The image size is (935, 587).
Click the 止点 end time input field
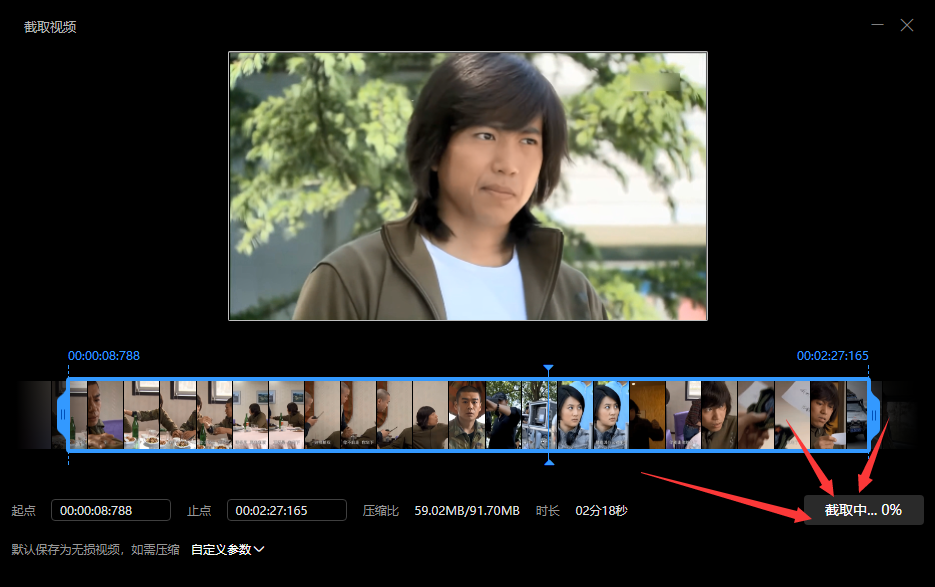[287, 510]
